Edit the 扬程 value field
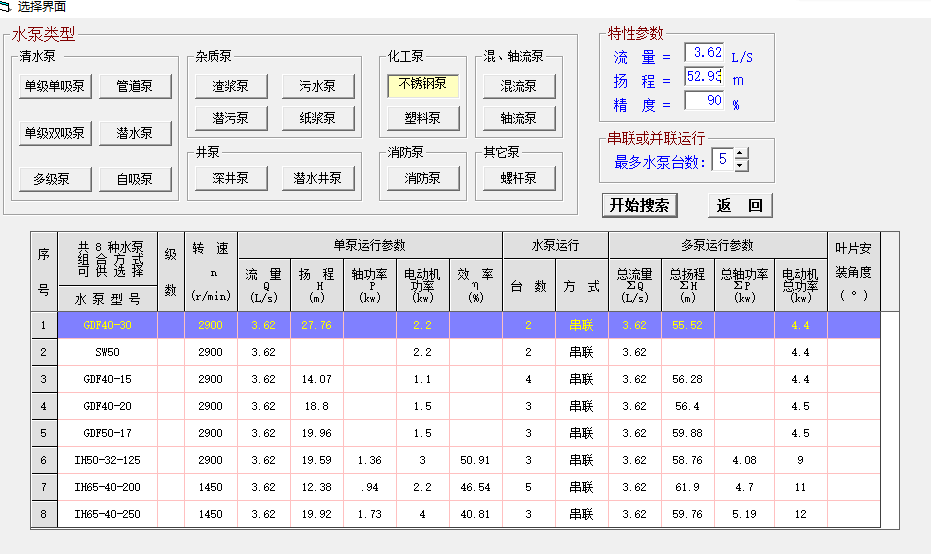The image size is (931, 554). tap(704, 77)
